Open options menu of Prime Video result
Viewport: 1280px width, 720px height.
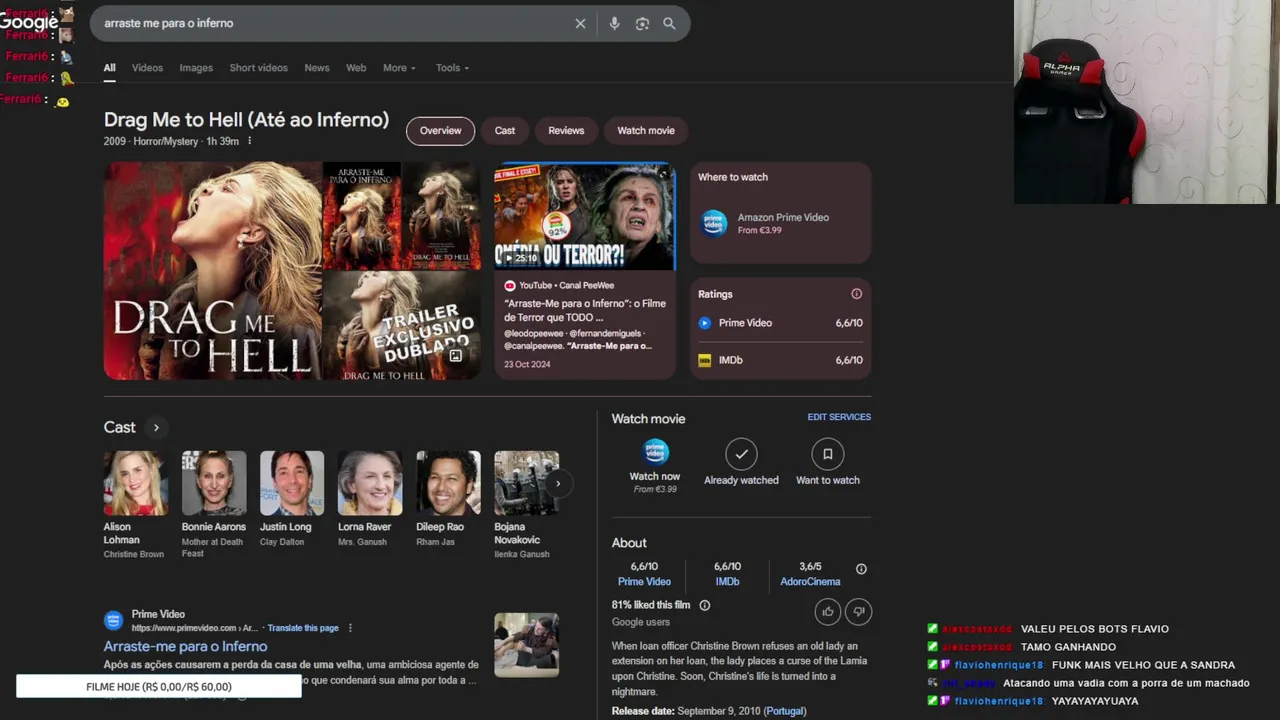[x=350, y=628]
